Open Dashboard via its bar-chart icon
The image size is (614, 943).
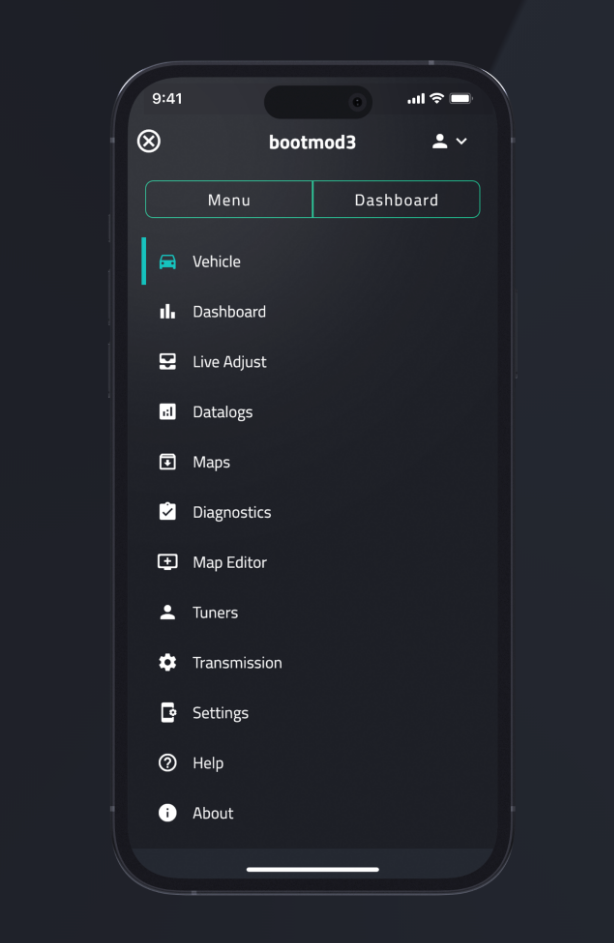pos(167,311)
